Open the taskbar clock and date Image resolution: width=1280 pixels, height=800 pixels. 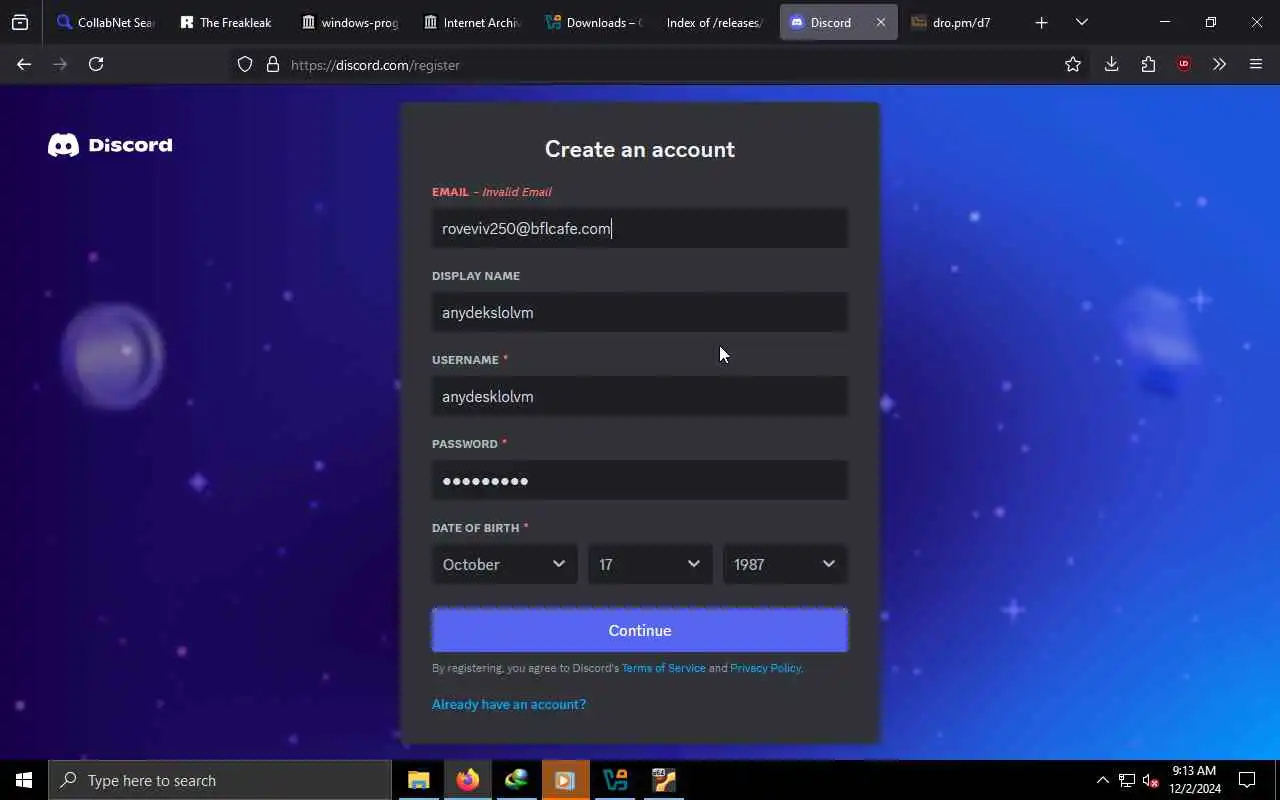(x=1194, y=780)
